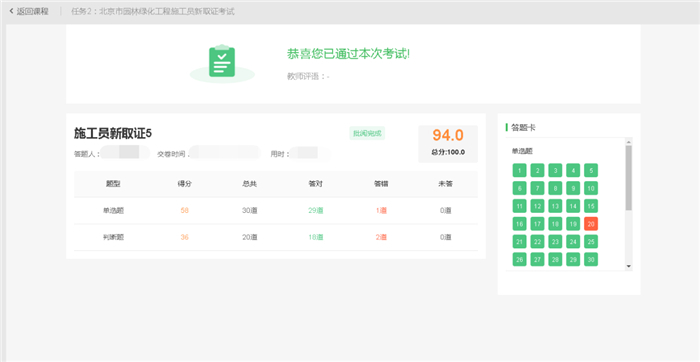The height and width of the screenshot is (362, 700).
Task: Select question 11 tile
Action: click(520, 206)
